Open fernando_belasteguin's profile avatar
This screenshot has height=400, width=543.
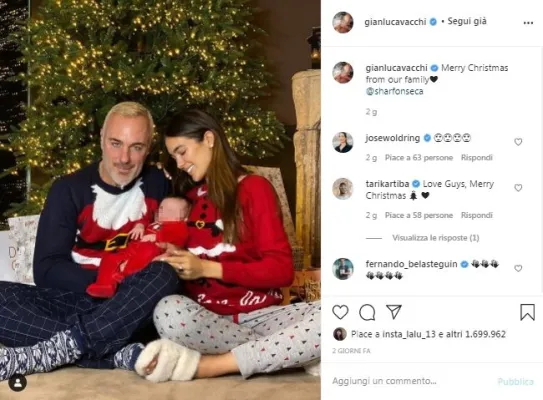[x=343, y=269]
